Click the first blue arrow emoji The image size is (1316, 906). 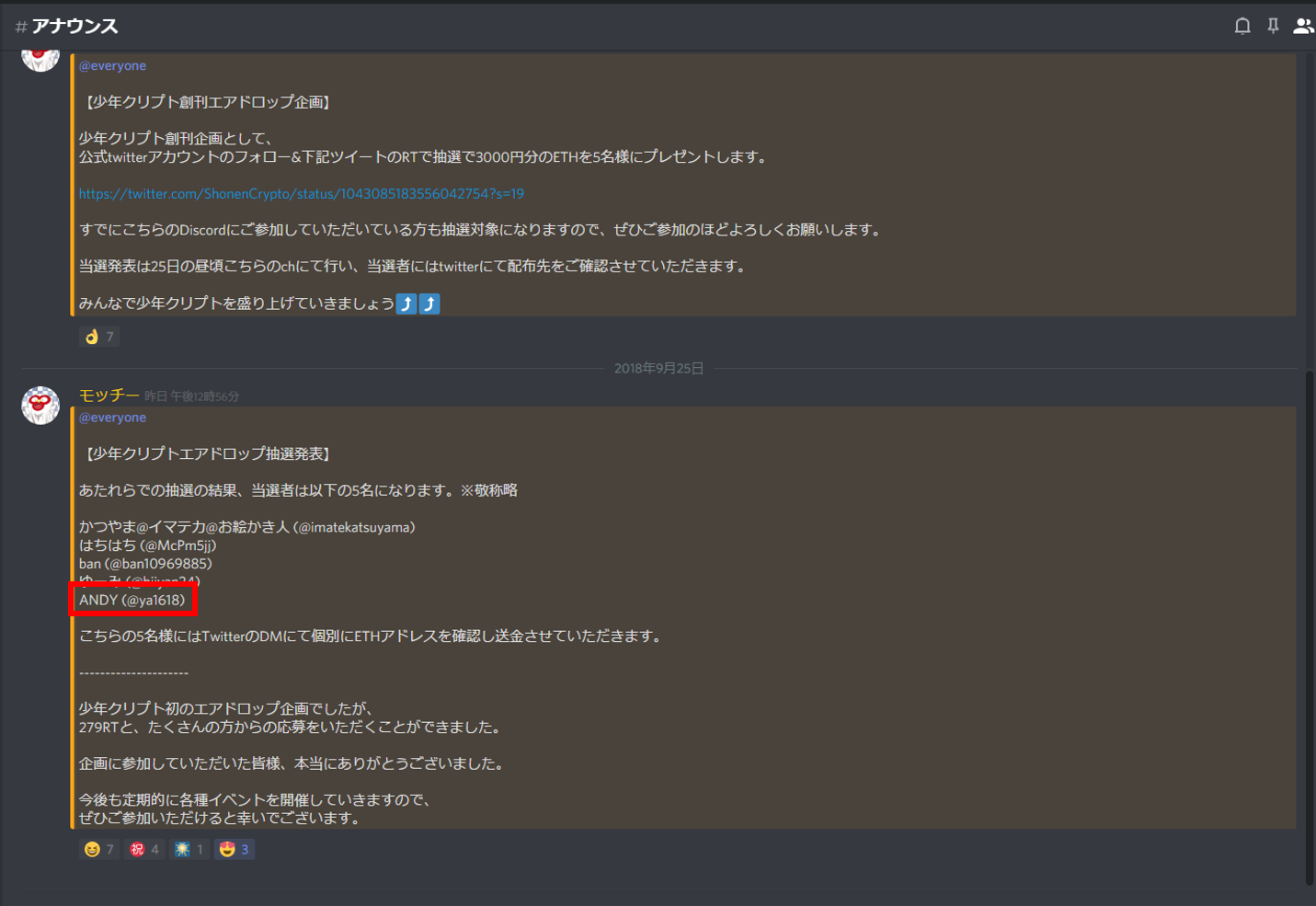[406, 304]
